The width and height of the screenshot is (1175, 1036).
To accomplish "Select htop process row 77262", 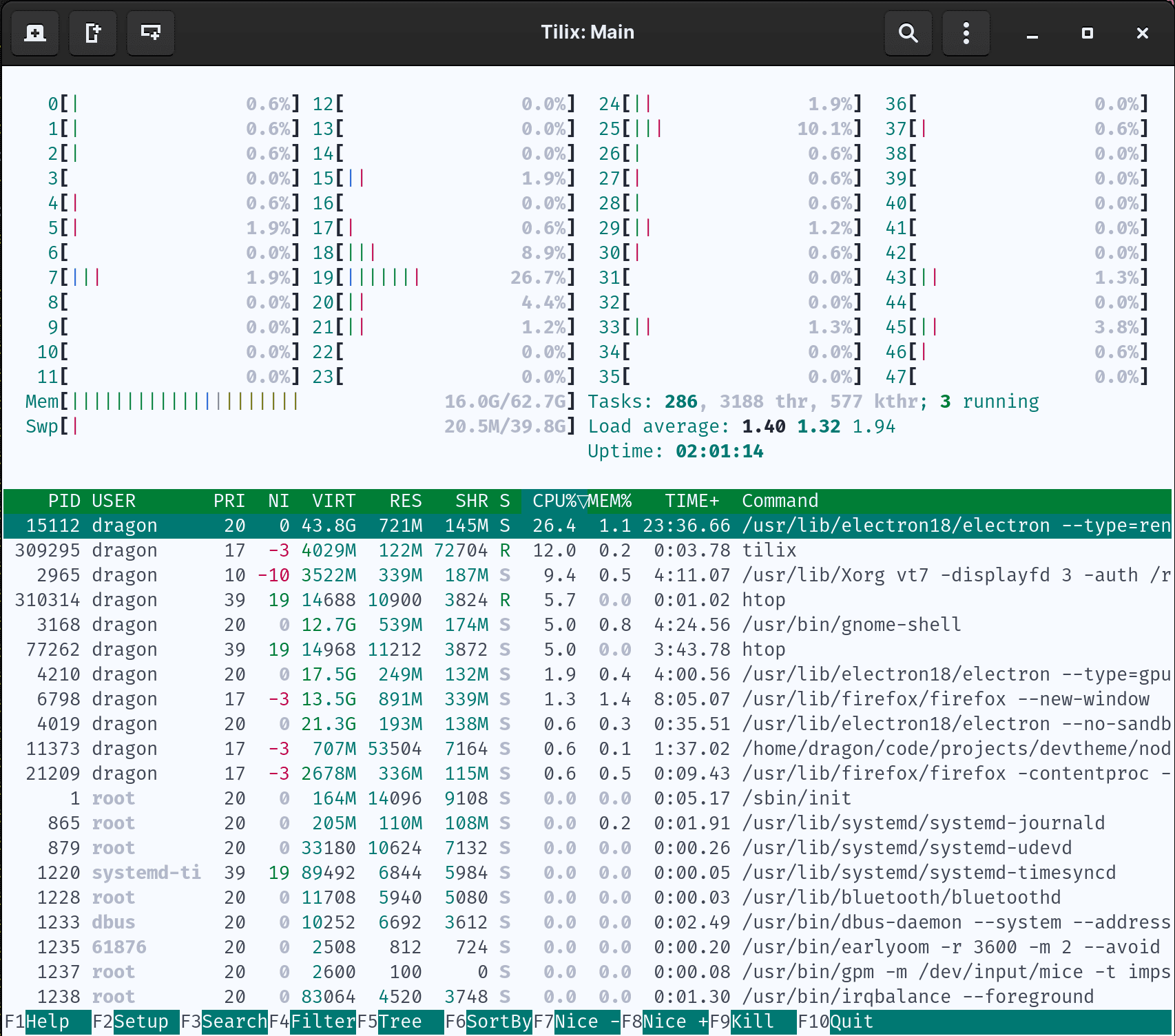I will tap(587, 650).
